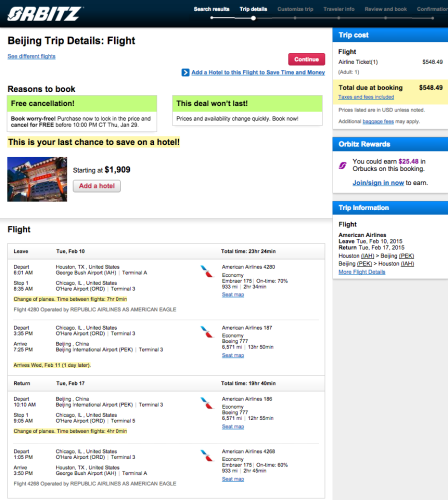This screenshot has width=448, height=500.
Task: Click the Orbucks rewards icon
Action: [343, 165]
